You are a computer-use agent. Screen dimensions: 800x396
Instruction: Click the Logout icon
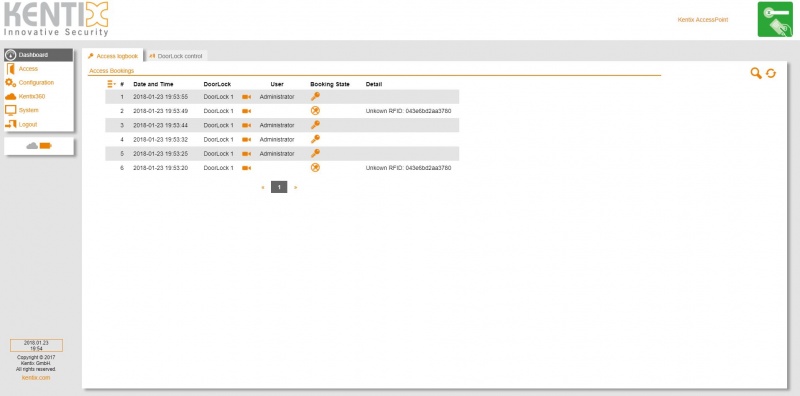pyautogui.click(x=11, y=124)
